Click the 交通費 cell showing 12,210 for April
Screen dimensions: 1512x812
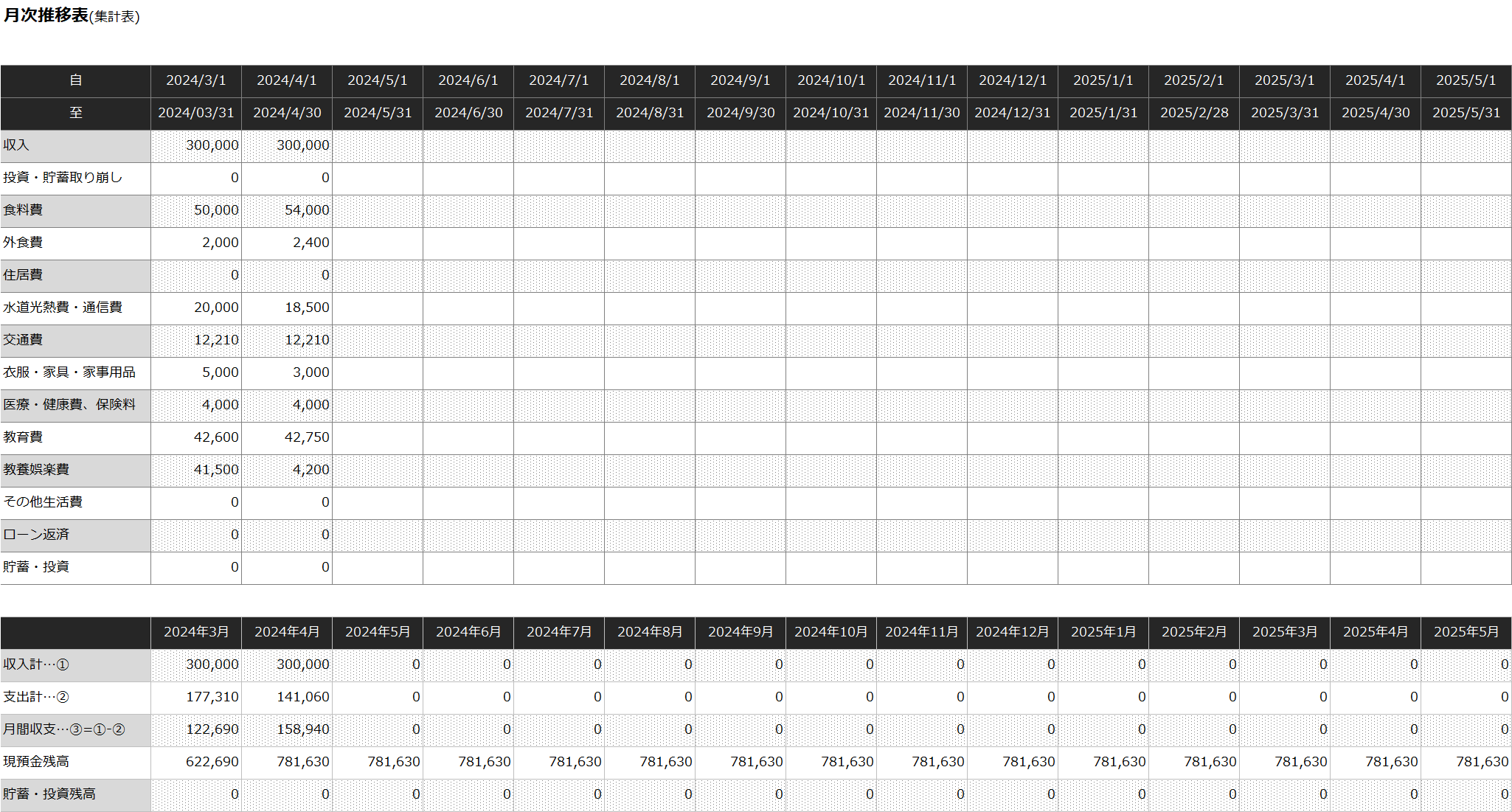(x=287, y=340)
